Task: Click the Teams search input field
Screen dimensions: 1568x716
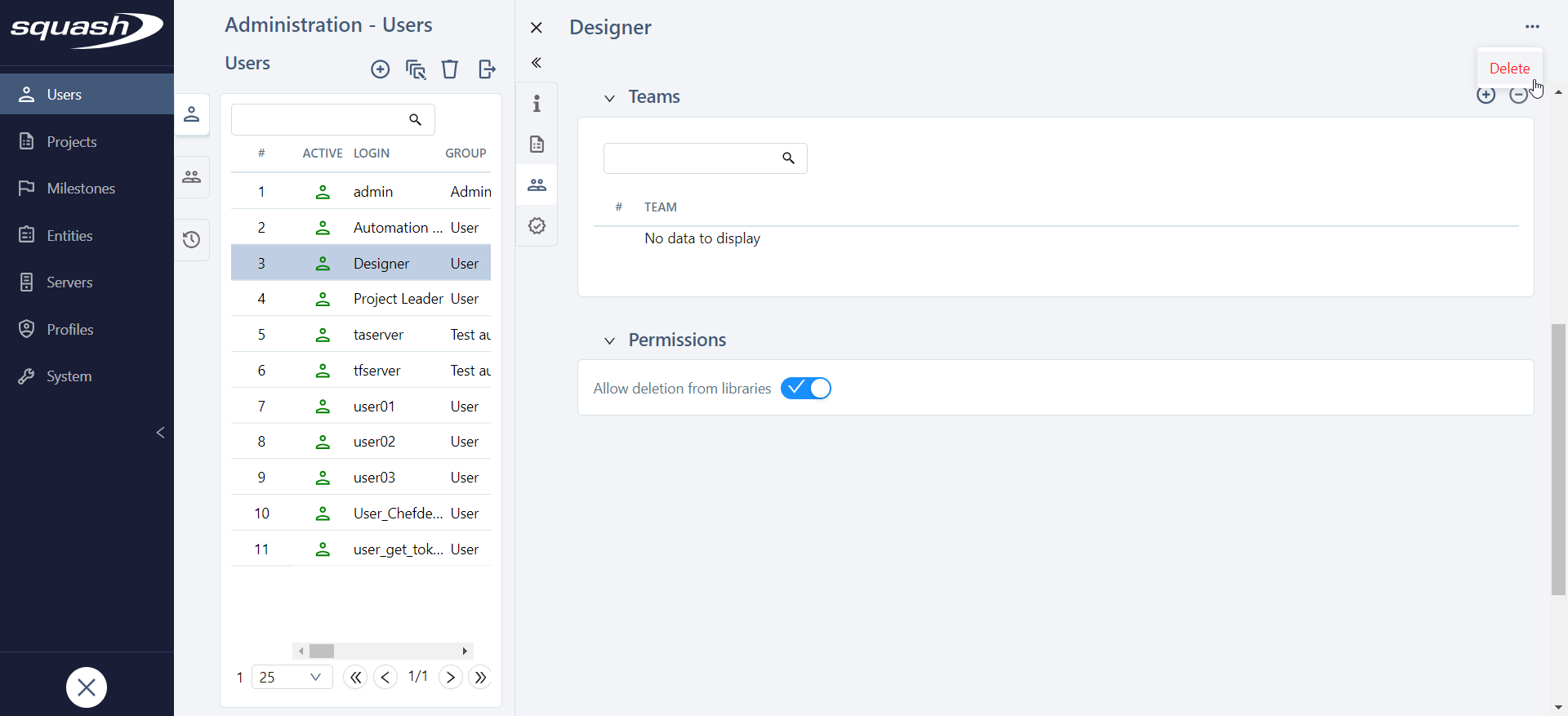Action: (690, 158)
